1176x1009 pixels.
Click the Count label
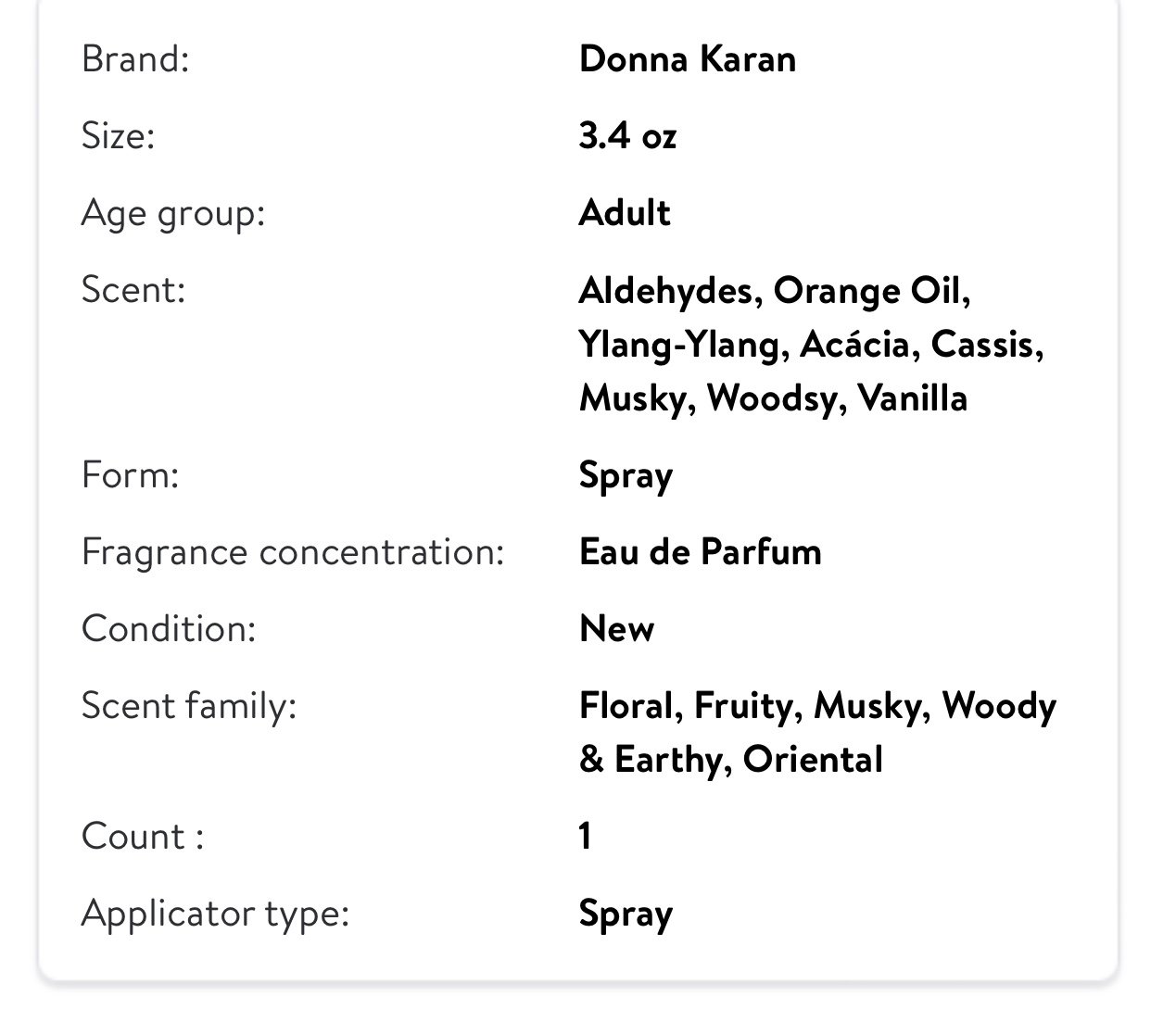click(x=143, y=837)
